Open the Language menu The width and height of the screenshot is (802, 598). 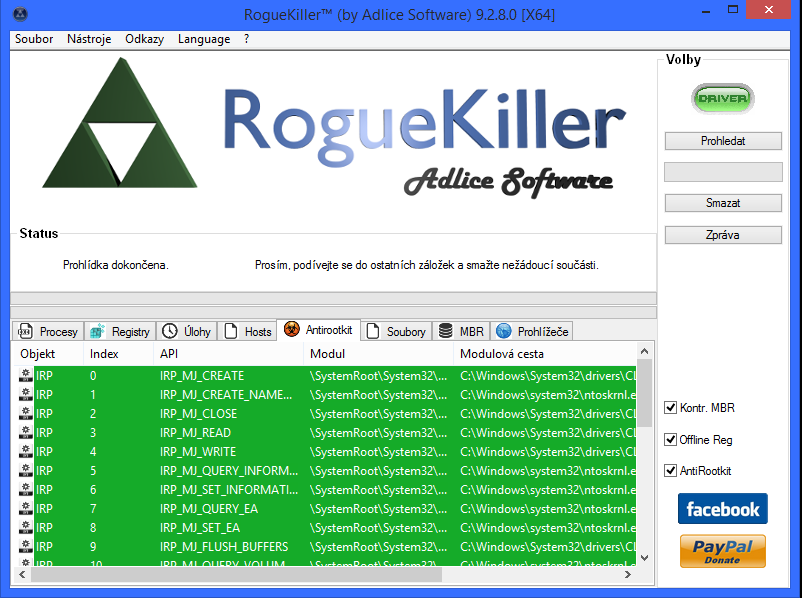[x=204, y=39]
